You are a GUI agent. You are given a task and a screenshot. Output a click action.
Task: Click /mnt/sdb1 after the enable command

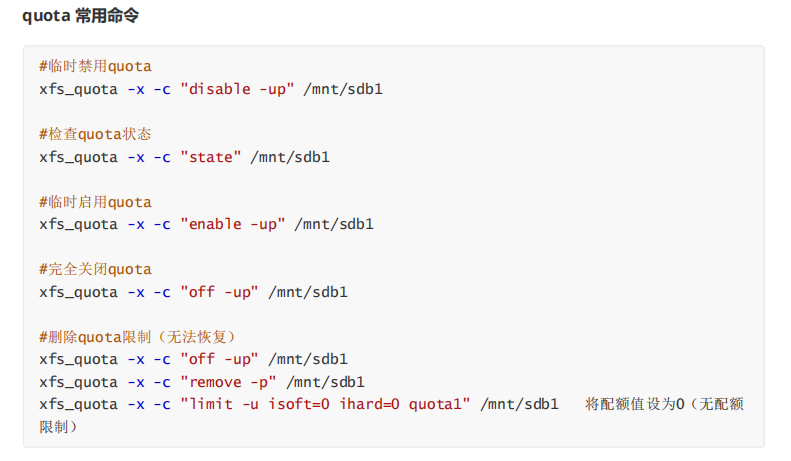[334, 224]
